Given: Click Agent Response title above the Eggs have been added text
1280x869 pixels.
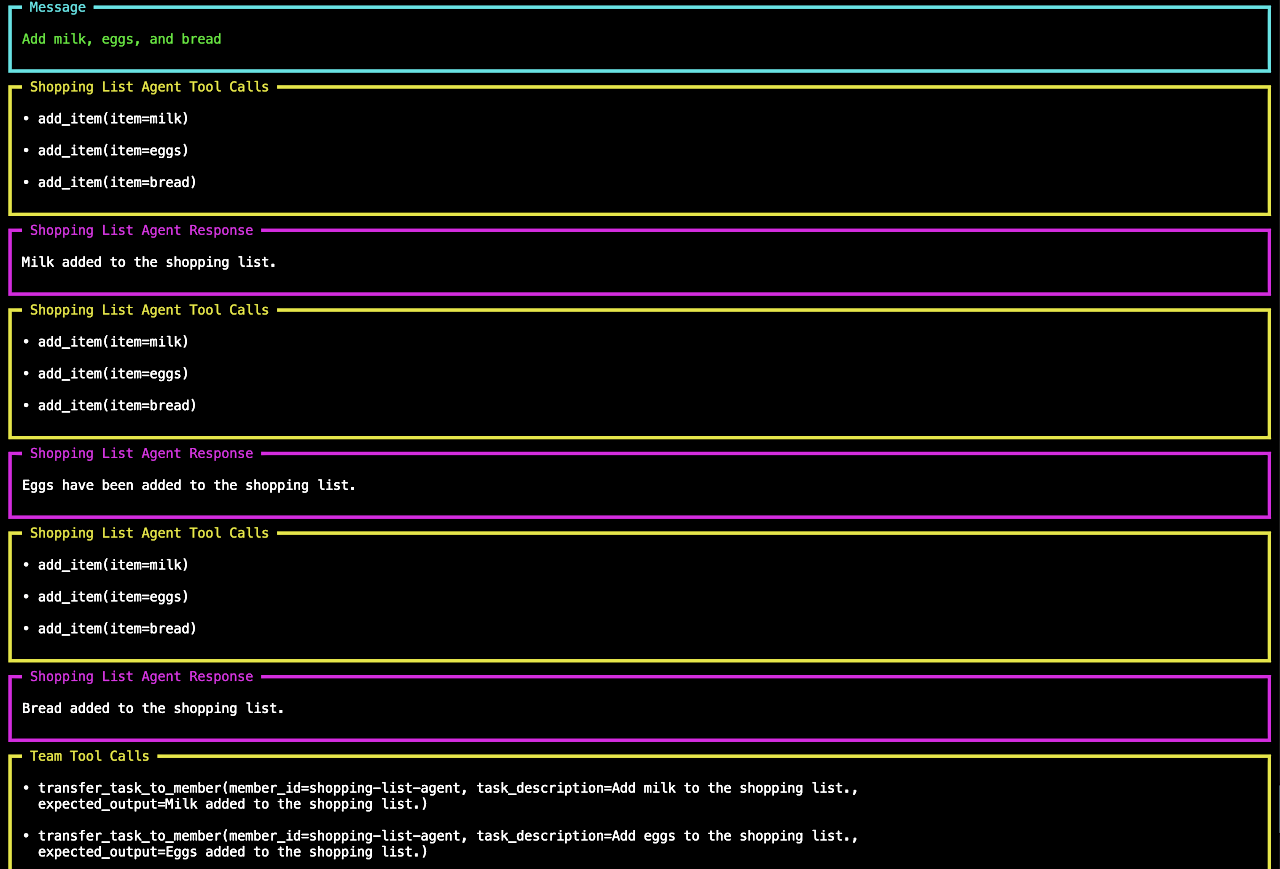Looking at the screenshot, I should pos(142,453).
